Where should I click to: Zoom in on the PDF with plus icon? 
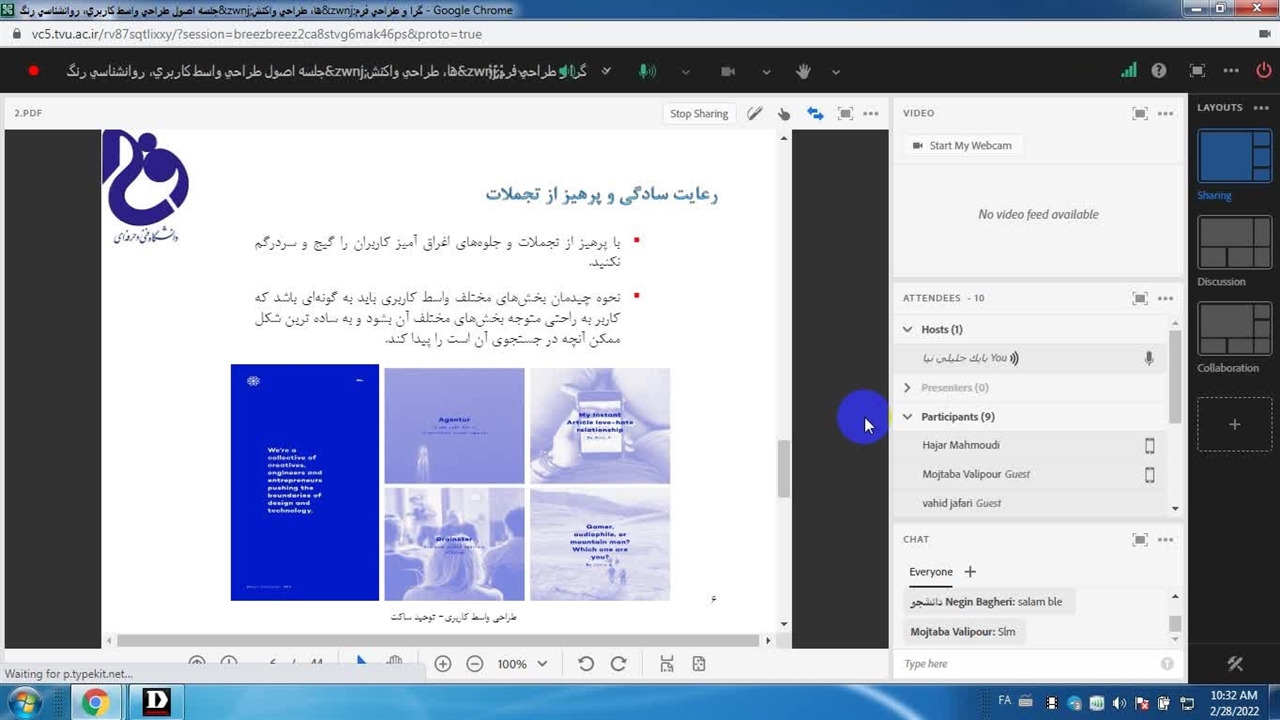coord(443,664)
